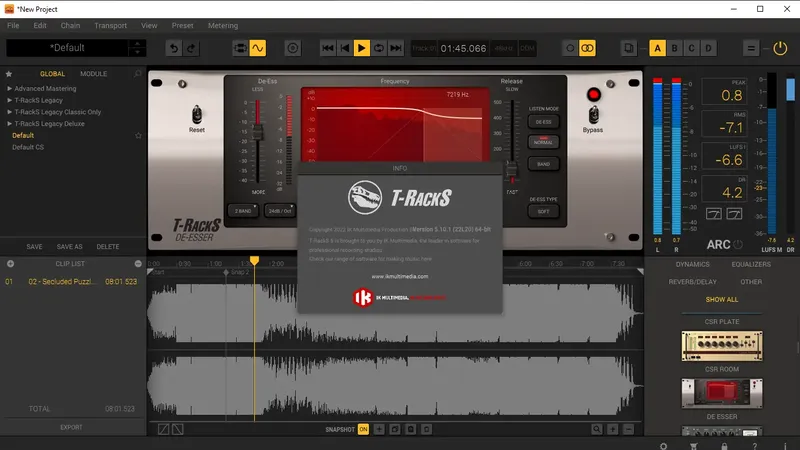This screenshot has width=800, height=450.
Task: Flip the Bypass switch on De-Esser
Action: coord(593,114)
